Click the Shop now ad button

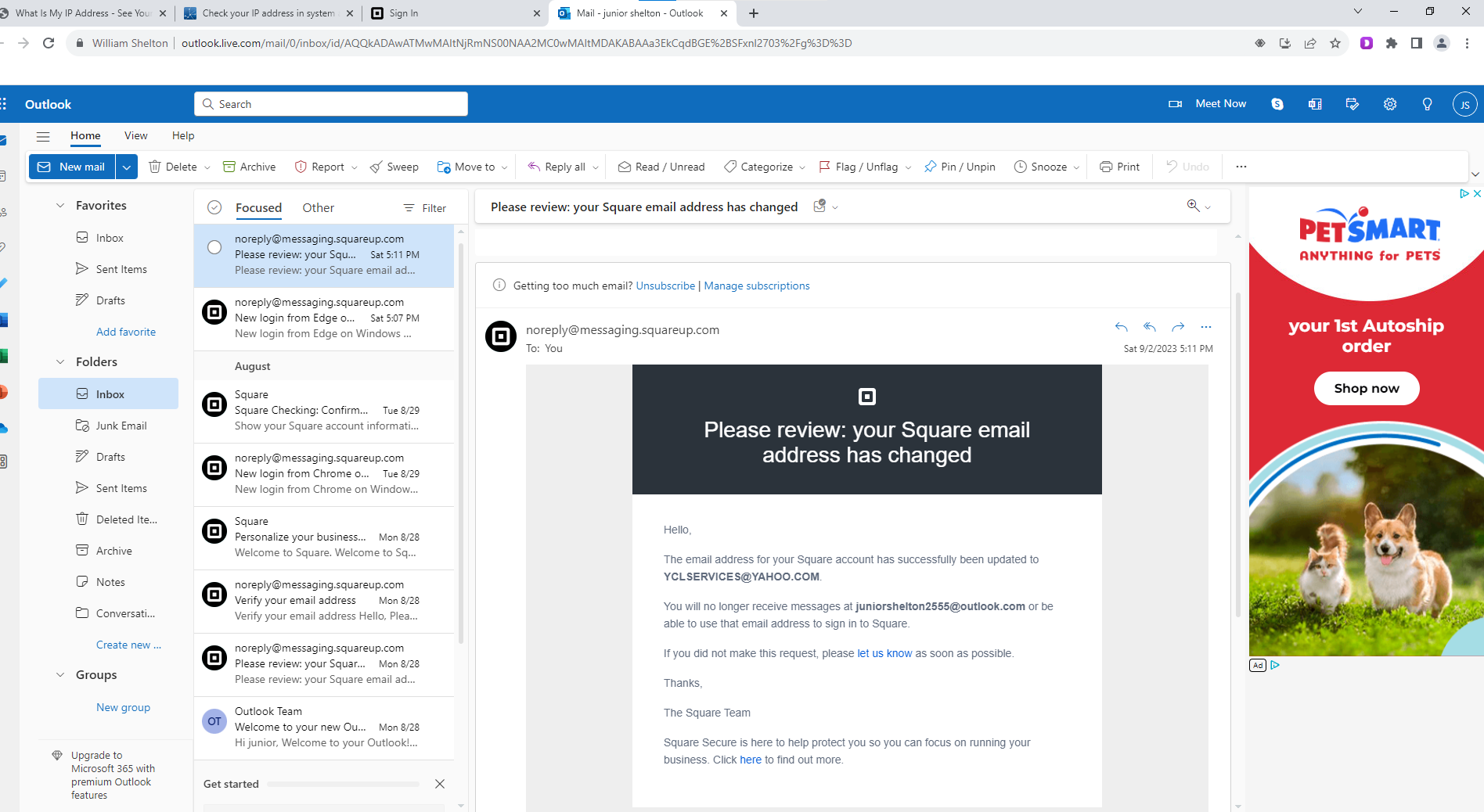(x=1366, y=389)
